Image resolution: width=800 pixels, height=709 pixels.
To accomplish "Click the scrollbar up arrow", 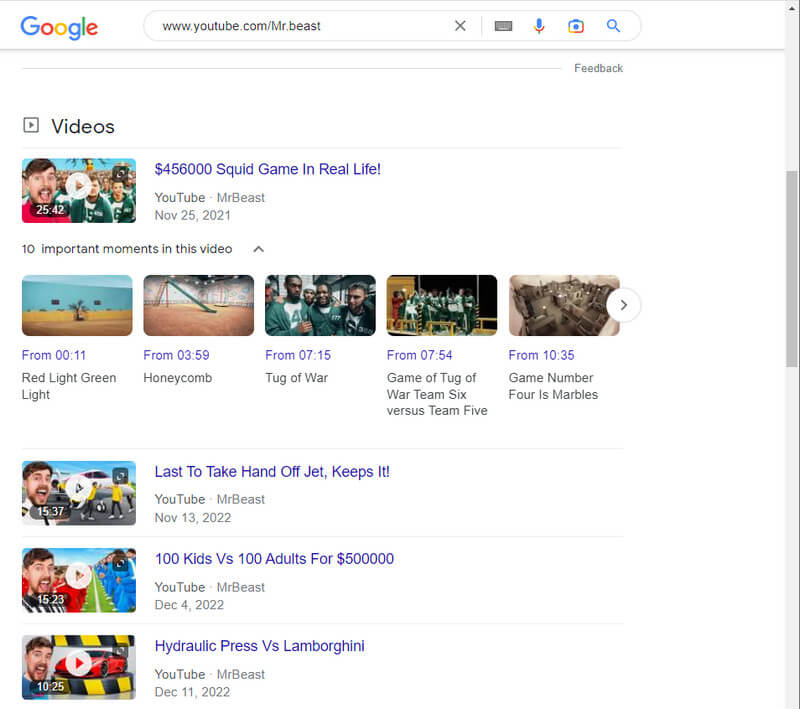I will [791, 9].
